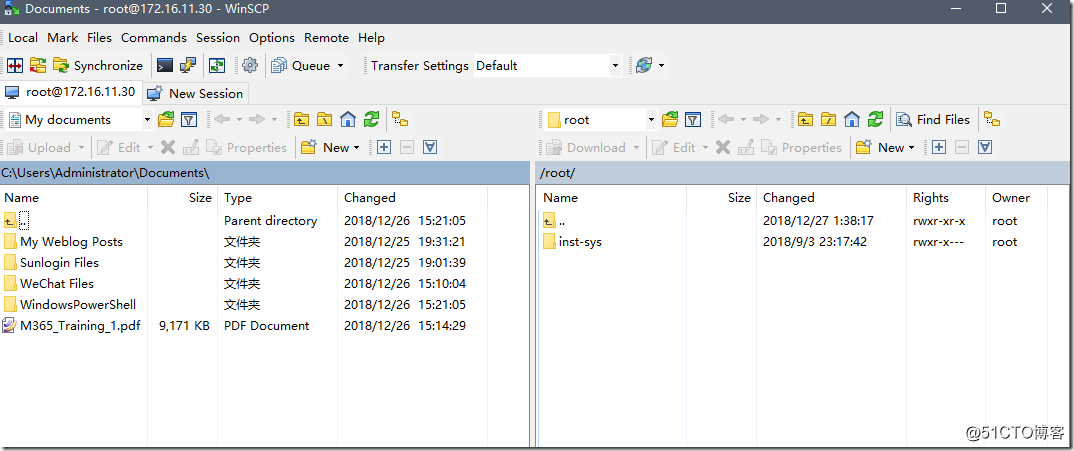Image resolution: width=1074 pixels, height=451 pixels.
Task: Open the Local menu
Action: (x=23, y=38)
